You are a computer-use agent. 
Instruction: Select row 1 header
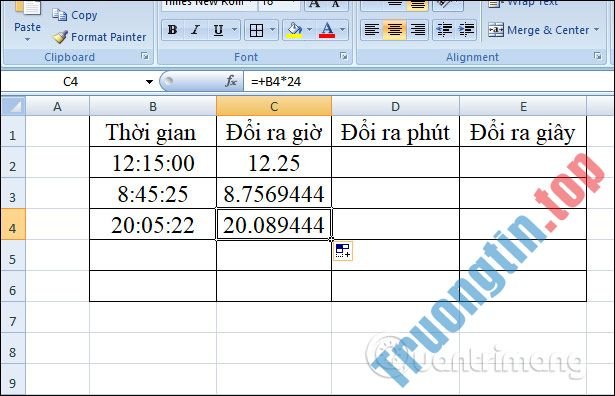[x=13, y=132]
